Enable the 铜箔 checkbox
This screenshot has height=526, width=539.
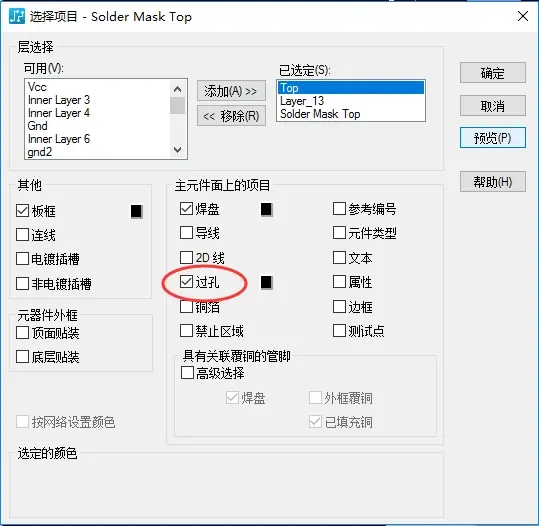[186, 307]
